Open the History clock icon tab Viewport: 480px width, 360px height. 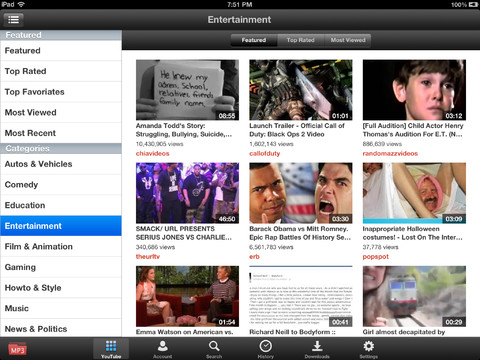pyautogui.click(x=266, y=349)
